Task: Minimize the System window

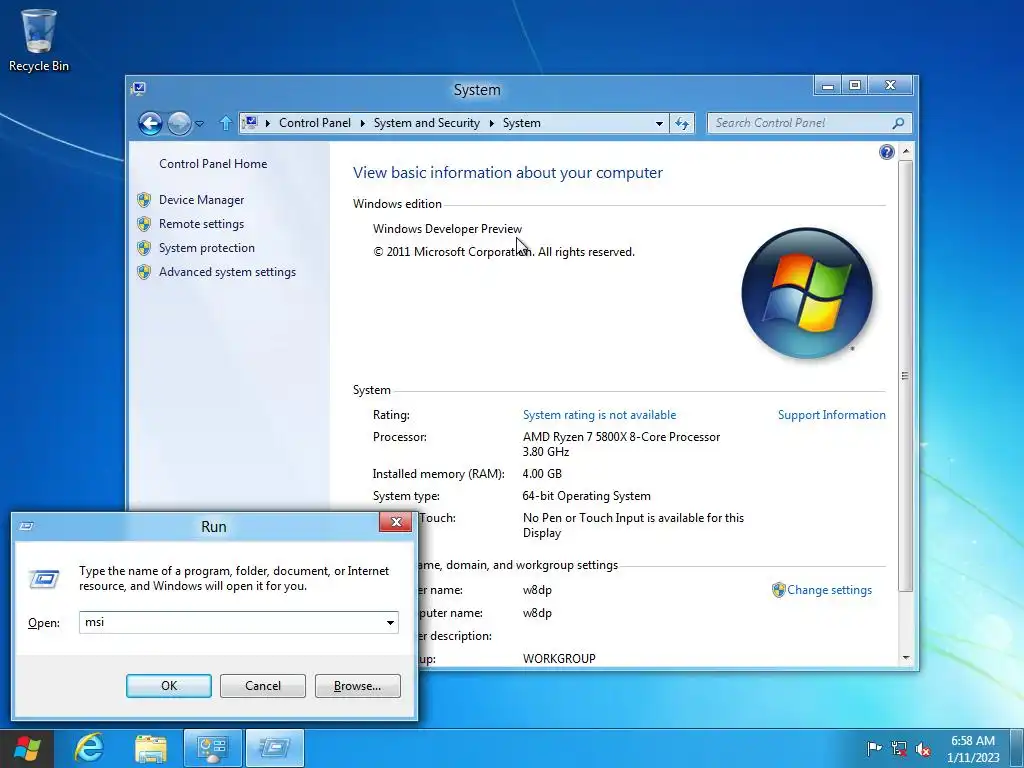Action: (828, 86)
